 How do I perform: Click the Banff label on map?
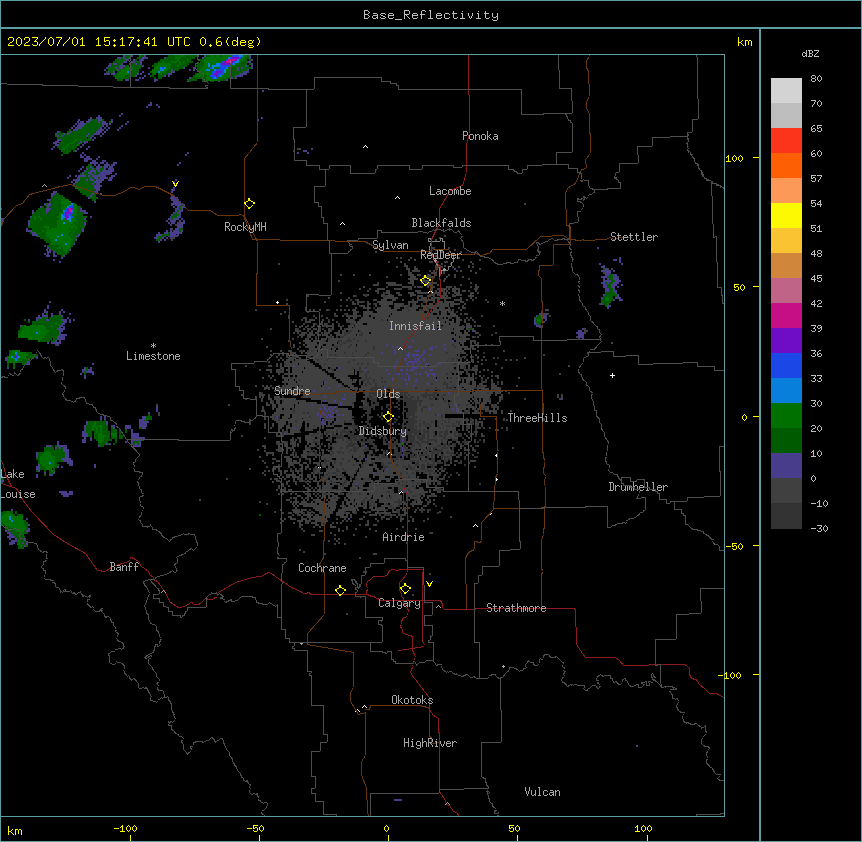pyautogui.click(x=124, y=567)
